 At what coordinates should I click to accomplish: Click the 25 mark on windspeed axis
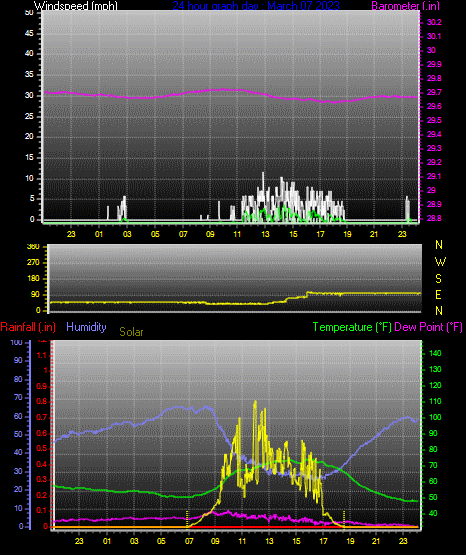point(29,116)
